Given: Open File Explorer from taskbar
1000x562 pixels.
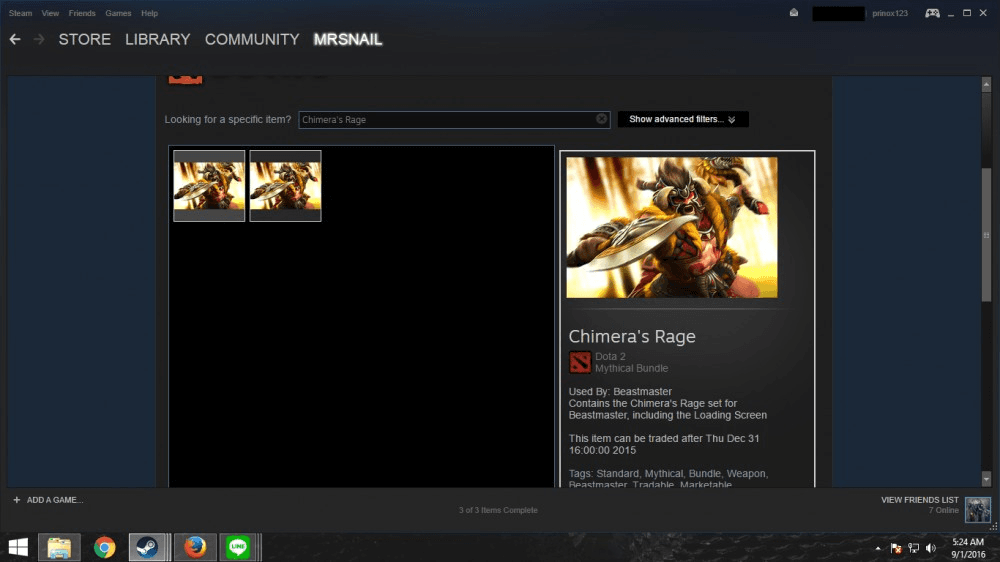Looking at the screenshot, I should click(59, 547).
